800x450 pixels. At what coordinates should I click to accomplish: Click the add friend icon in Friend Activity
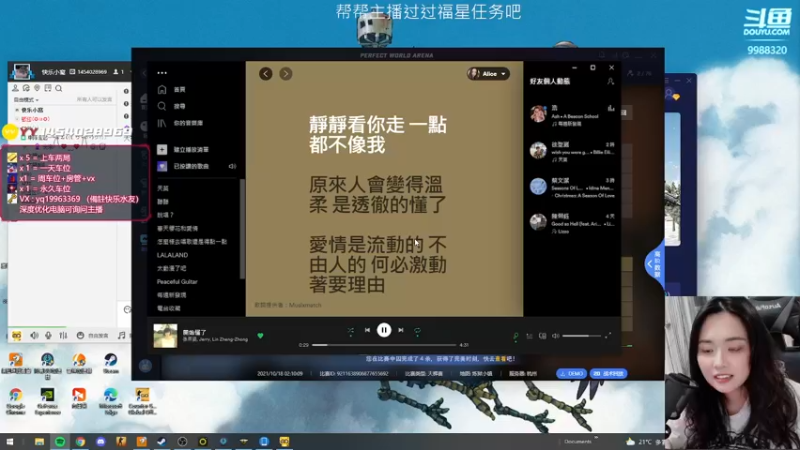tap(610, 81)
